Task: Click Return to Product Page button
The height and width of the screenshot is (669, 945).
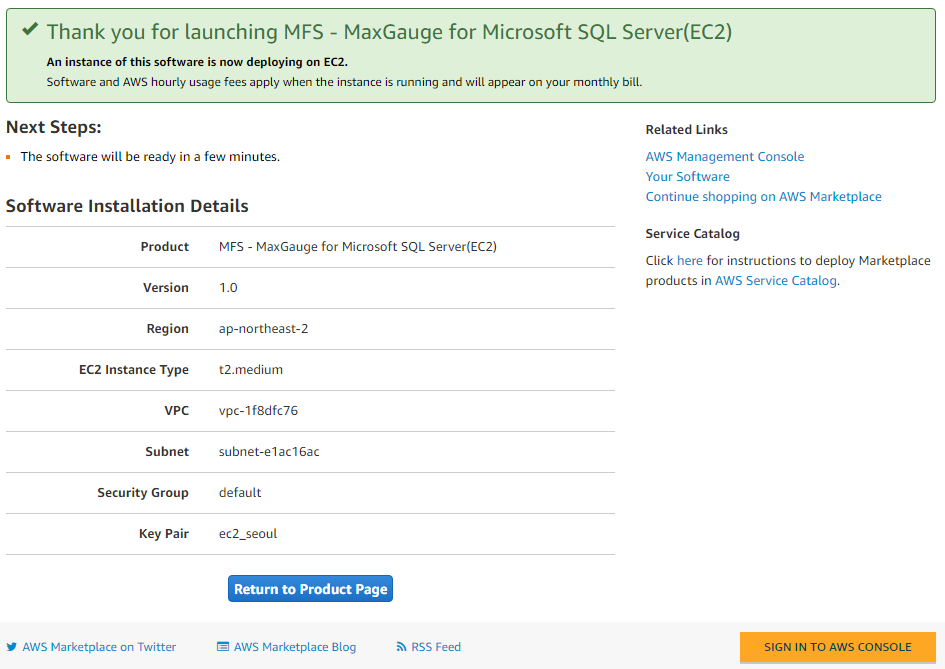Action: [310, 589]
